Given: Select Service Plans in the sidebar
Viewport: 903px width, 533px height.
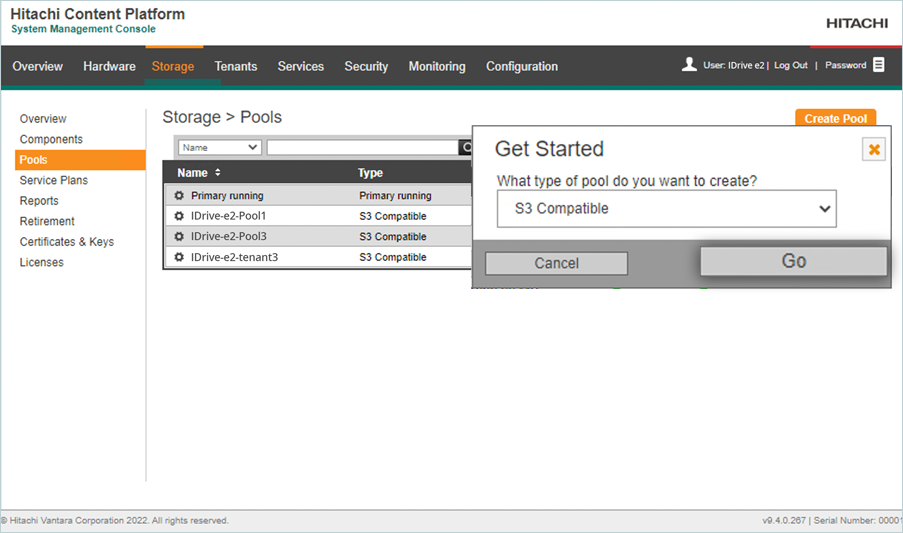Looking at the screenshot, I should pyautogui.click(x=54, y=180).
